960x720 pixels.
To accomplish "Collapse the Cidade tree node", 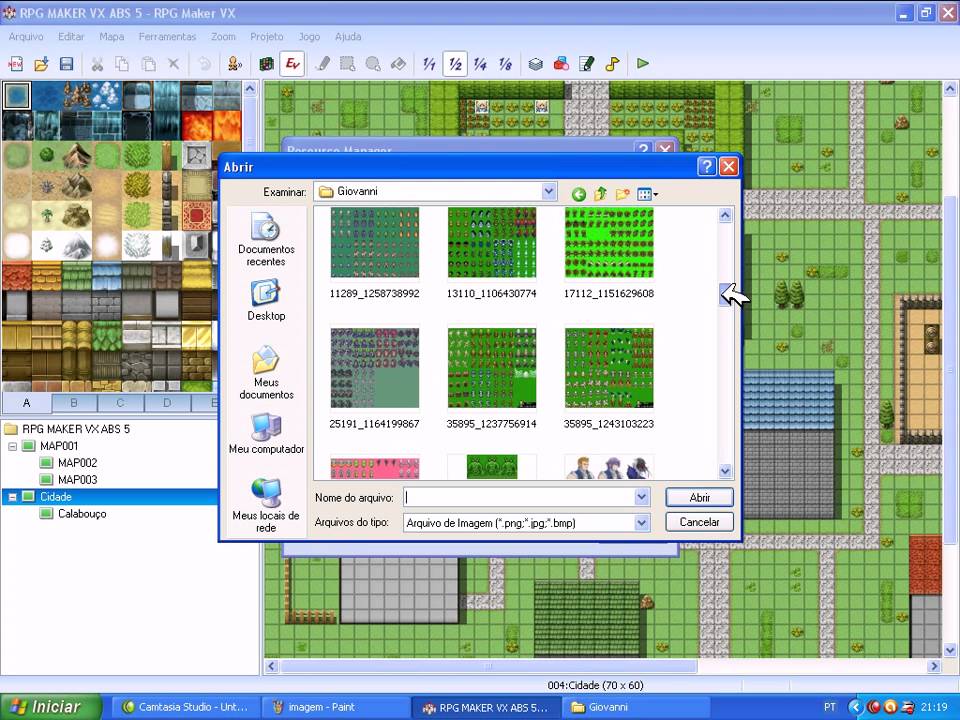I will [12, 497].
